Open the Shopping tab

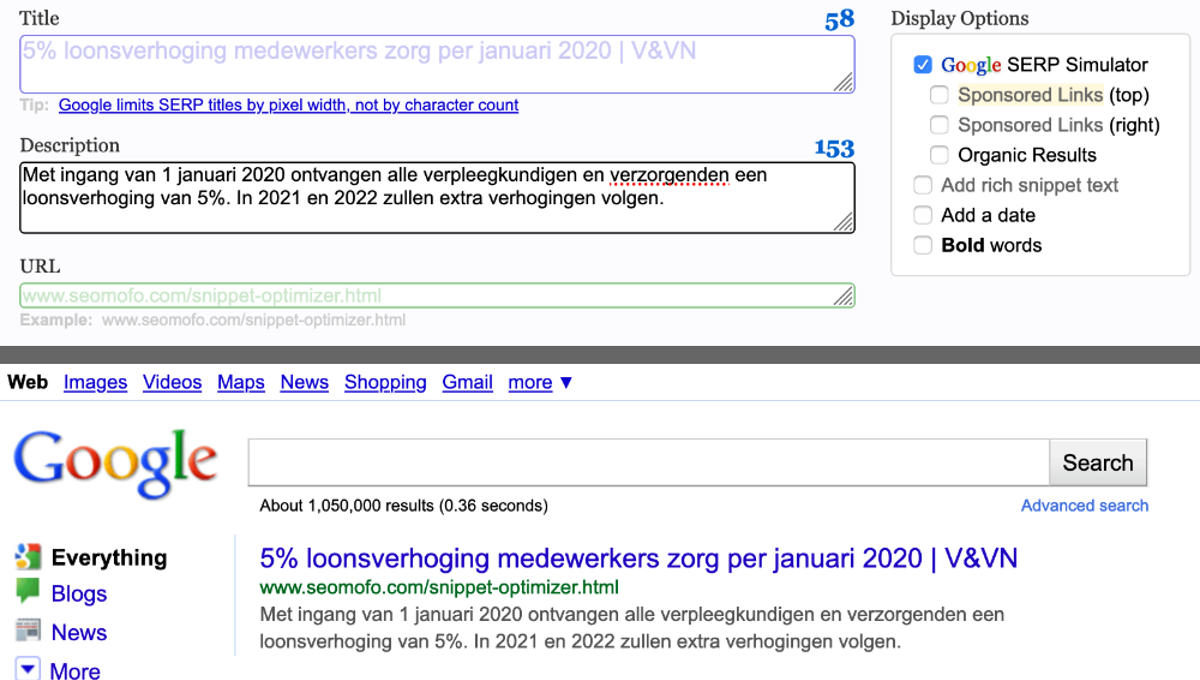[x=385, y=382]
